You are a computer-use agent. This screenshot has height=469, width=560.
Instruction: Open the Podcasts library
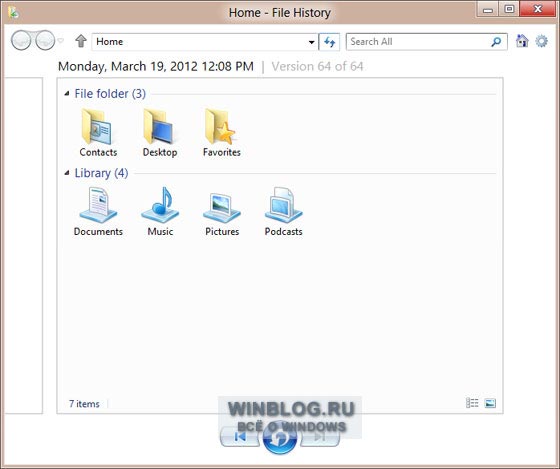[284, 212]
